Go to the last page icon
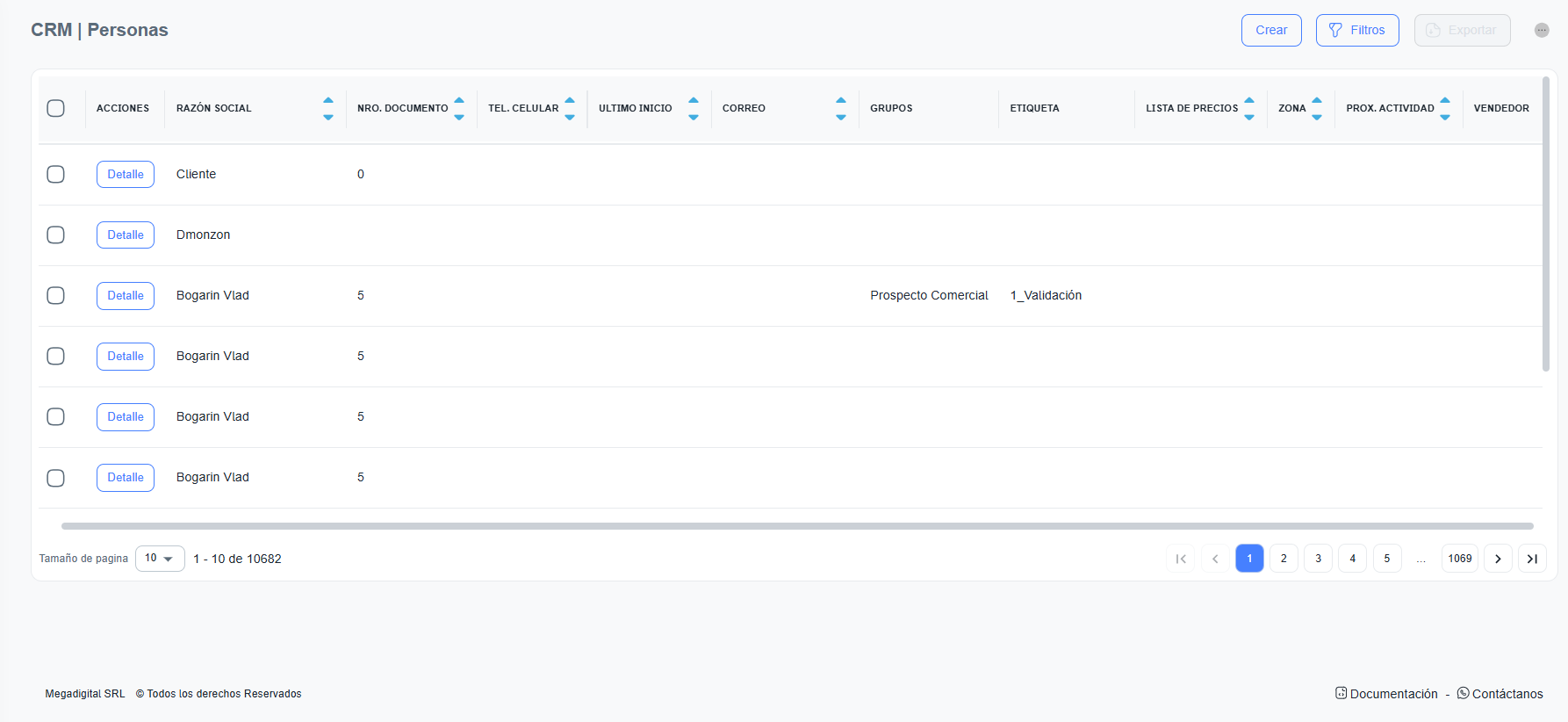The image size is (1568, 722). pos(1531,559)
